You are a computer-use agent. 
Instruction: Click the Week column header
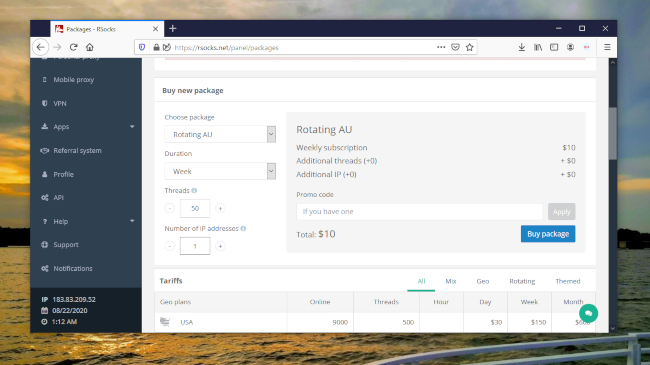coord(529,302)
